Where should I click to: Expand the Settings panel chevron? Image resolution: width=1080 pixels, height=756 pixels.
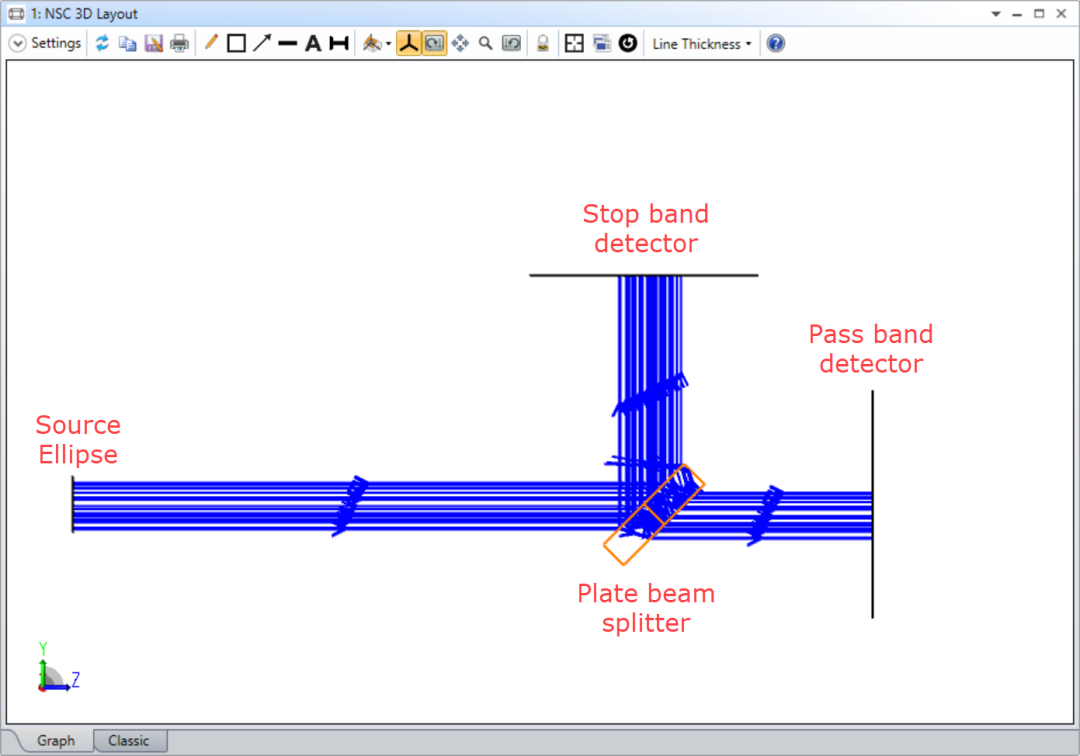click(x=17, y=43)
